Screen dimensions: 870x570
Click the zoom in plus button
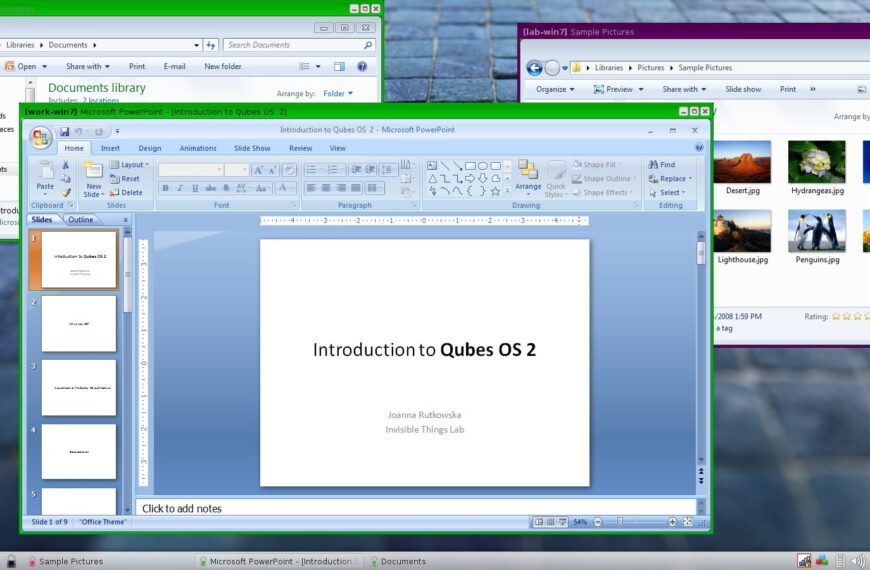click(672, 522)
